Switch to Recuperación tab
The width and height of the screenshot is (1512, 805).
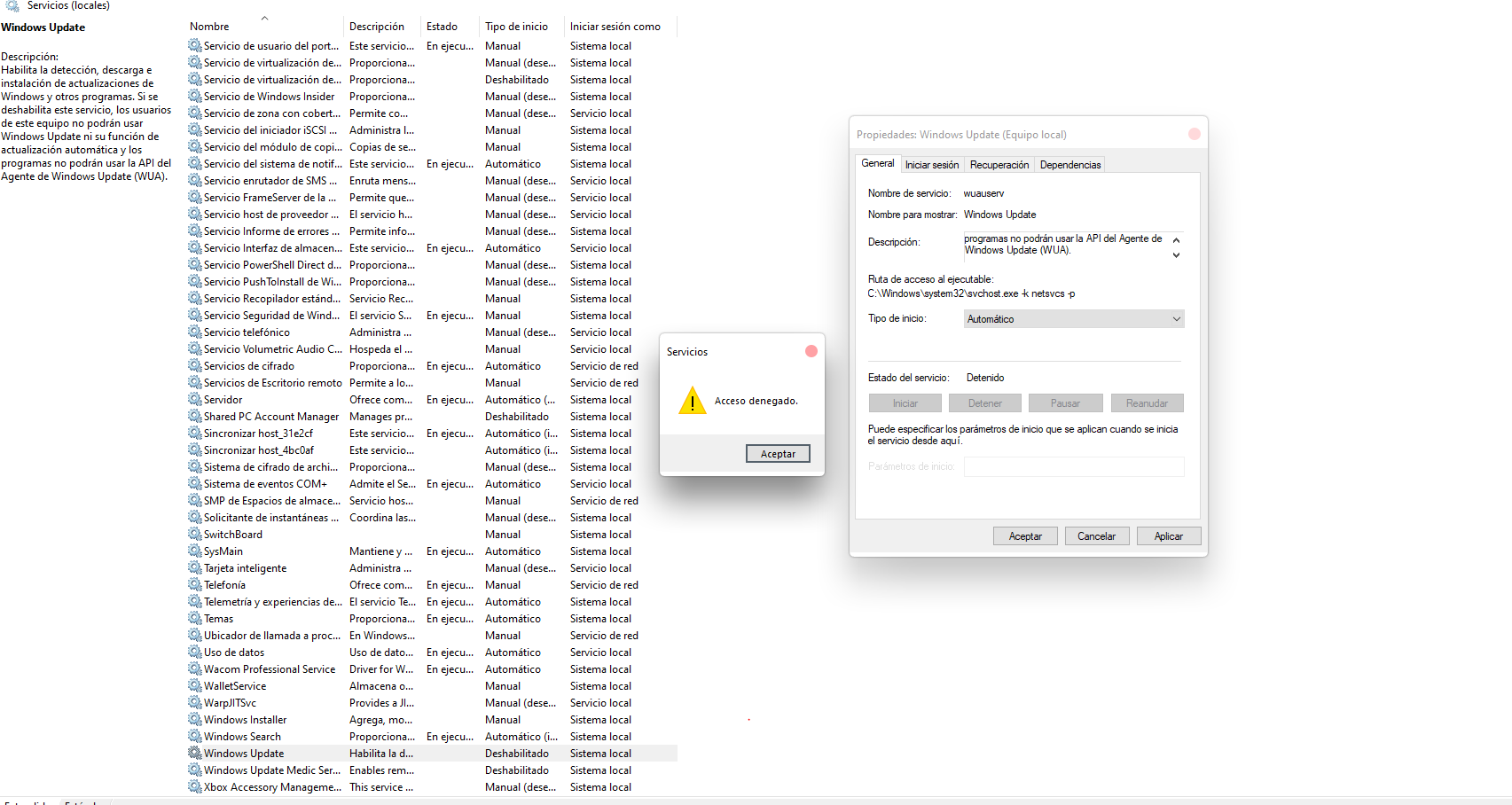pyautogui.click(x=999, y=165)
